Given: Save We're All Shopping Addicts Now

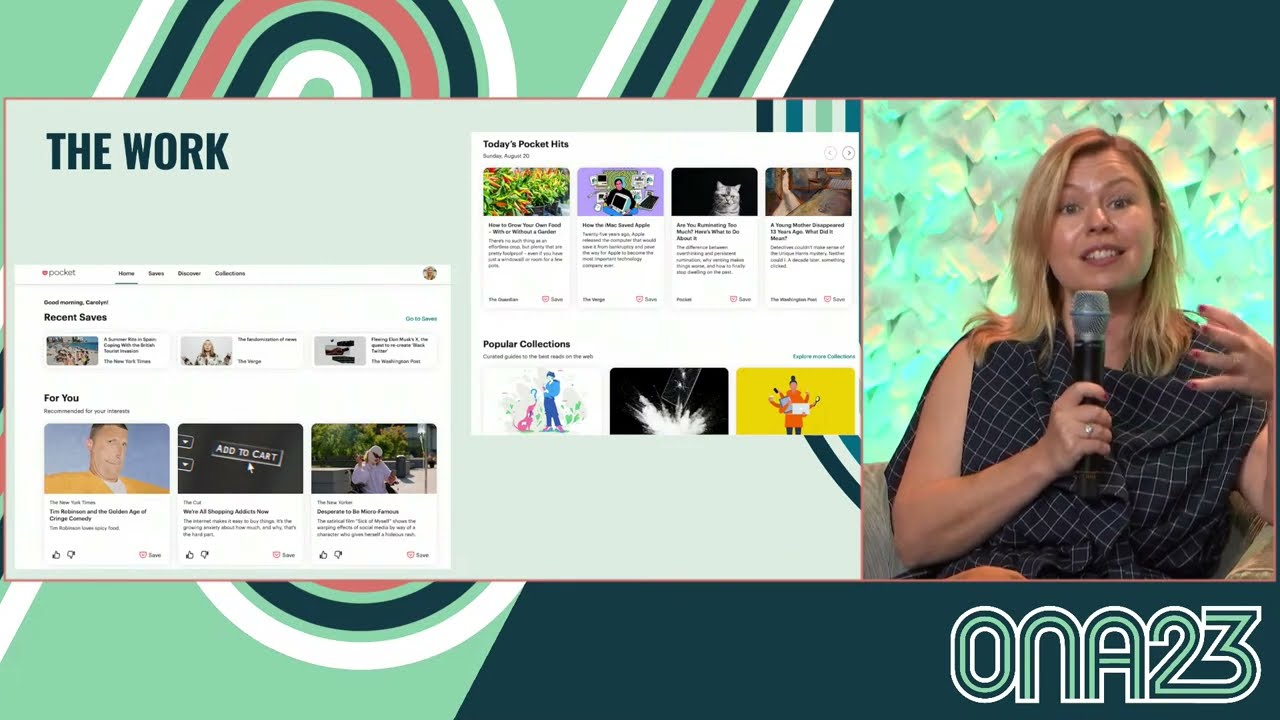Looking at the screenshot, I should (x=284, y=554).
